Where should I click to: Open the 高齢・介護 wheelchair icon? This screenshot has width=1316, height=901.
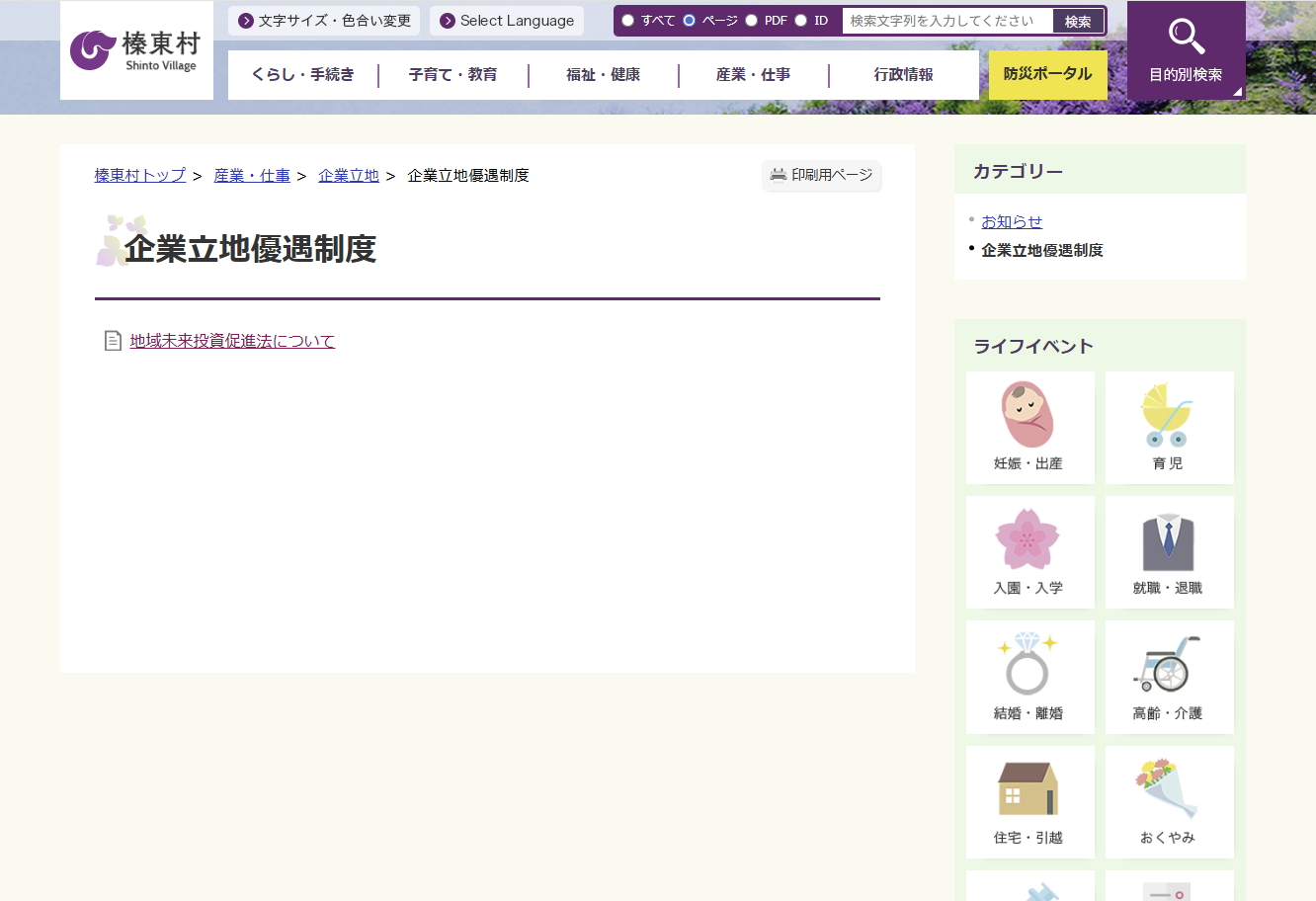coord(1169,677)
